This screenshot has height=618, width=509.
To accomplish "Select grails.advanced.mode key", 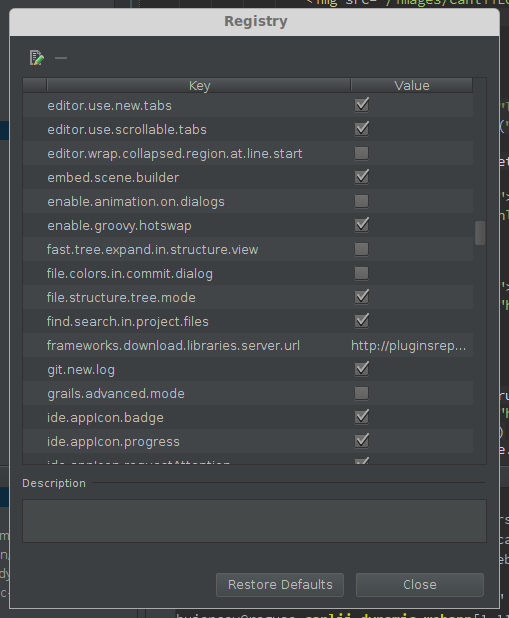I will coord(116,394).
